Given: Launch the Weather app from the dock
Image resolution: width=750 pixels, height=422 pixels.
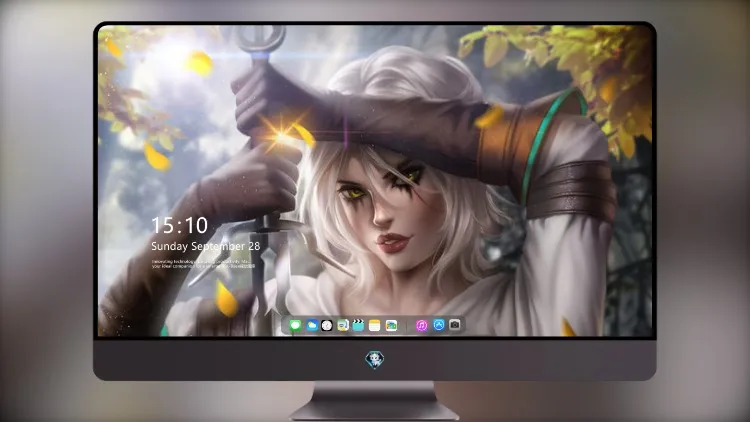Looking at the screenshot, I should coord(311,326).
